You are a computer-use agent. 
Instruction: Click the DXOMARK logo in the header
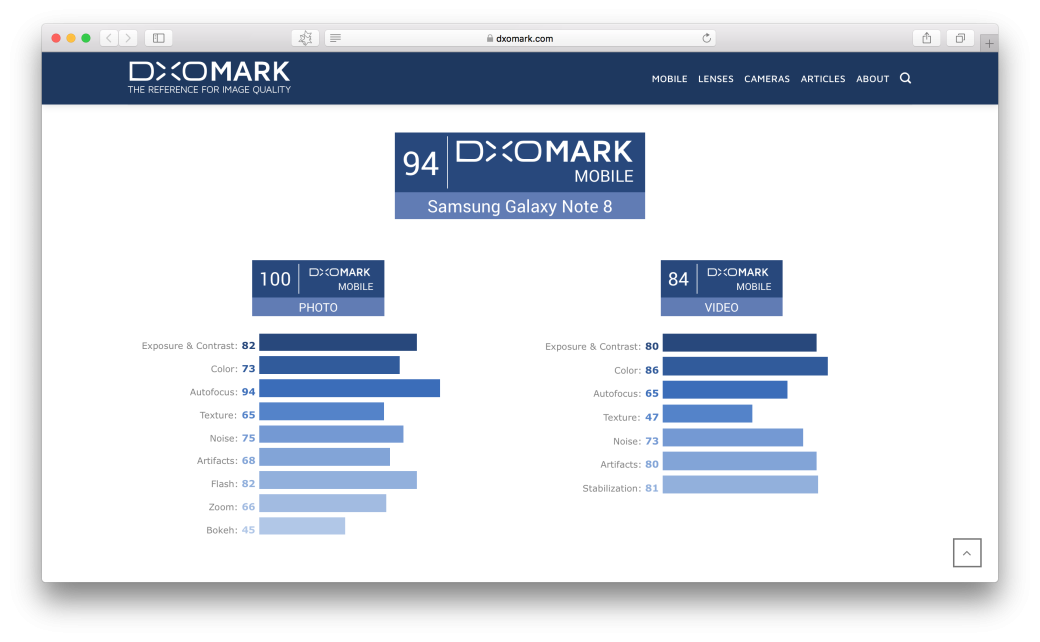click(x=209, y=77)
